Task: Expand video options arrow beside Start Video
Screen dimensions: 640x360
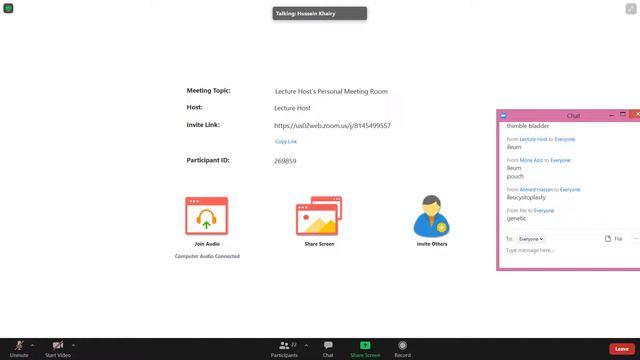Action: click(x=73, y=345)
